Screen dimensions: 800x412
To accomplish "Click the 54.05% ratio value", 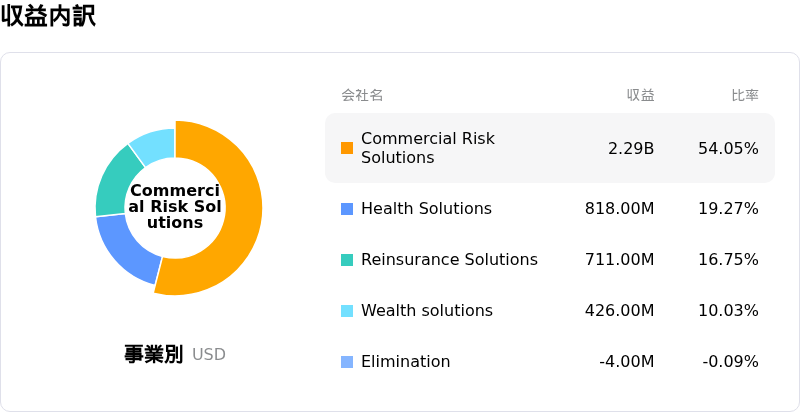I will click(728, 148).
